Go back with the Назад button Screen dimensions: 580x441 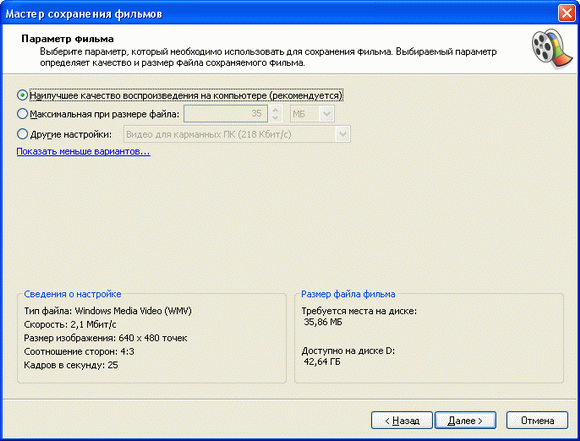coord(402,421)
